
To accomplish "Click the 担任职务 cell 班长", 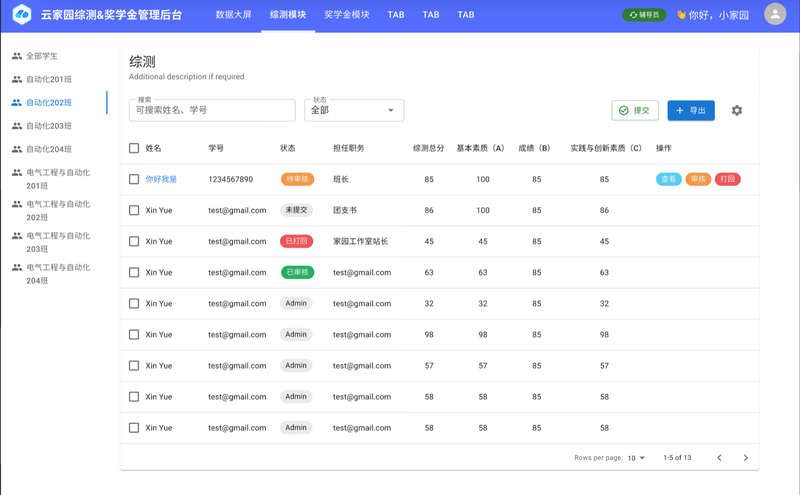I will click(x=341, y=179).
